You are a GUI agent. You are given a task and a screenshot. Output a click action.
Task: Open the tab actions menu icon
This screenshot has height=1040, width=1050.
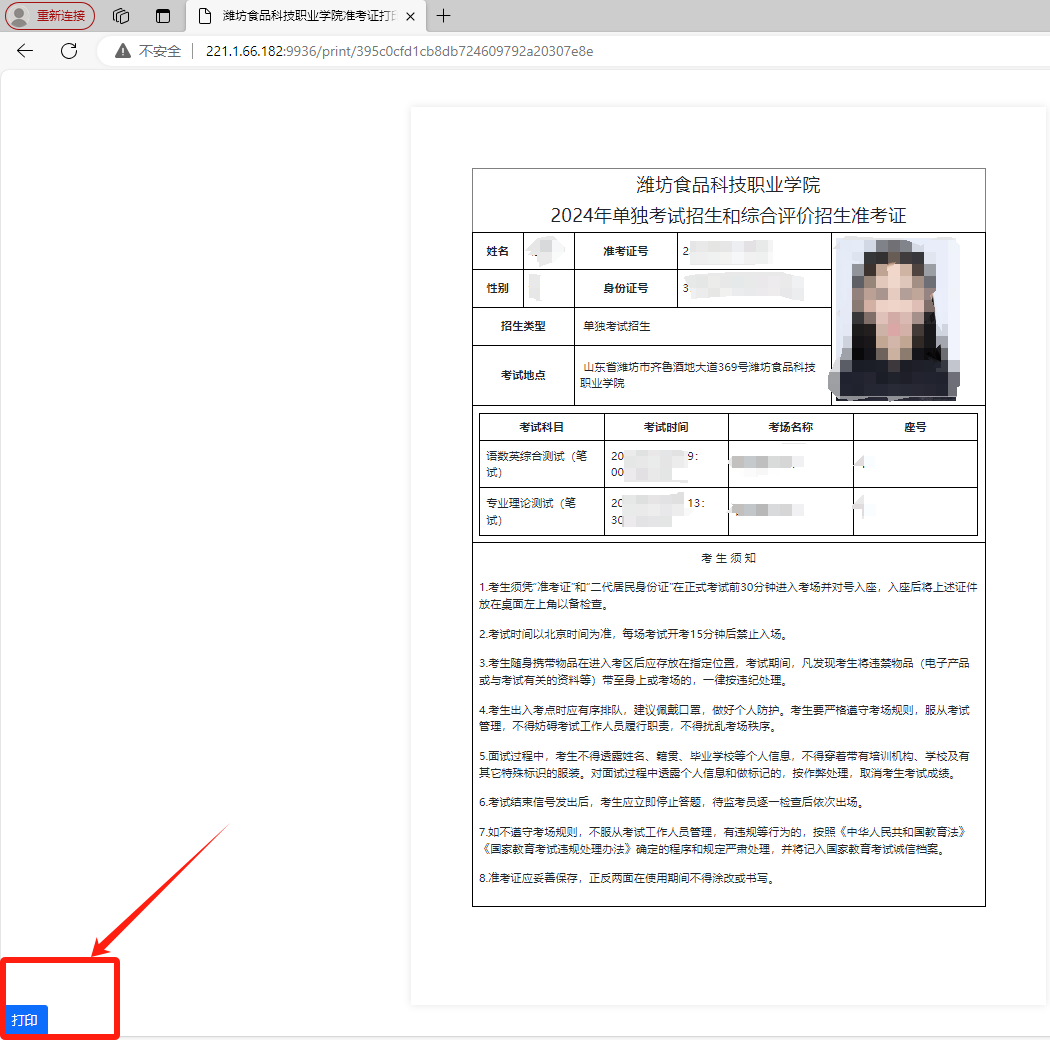[163, 16]
